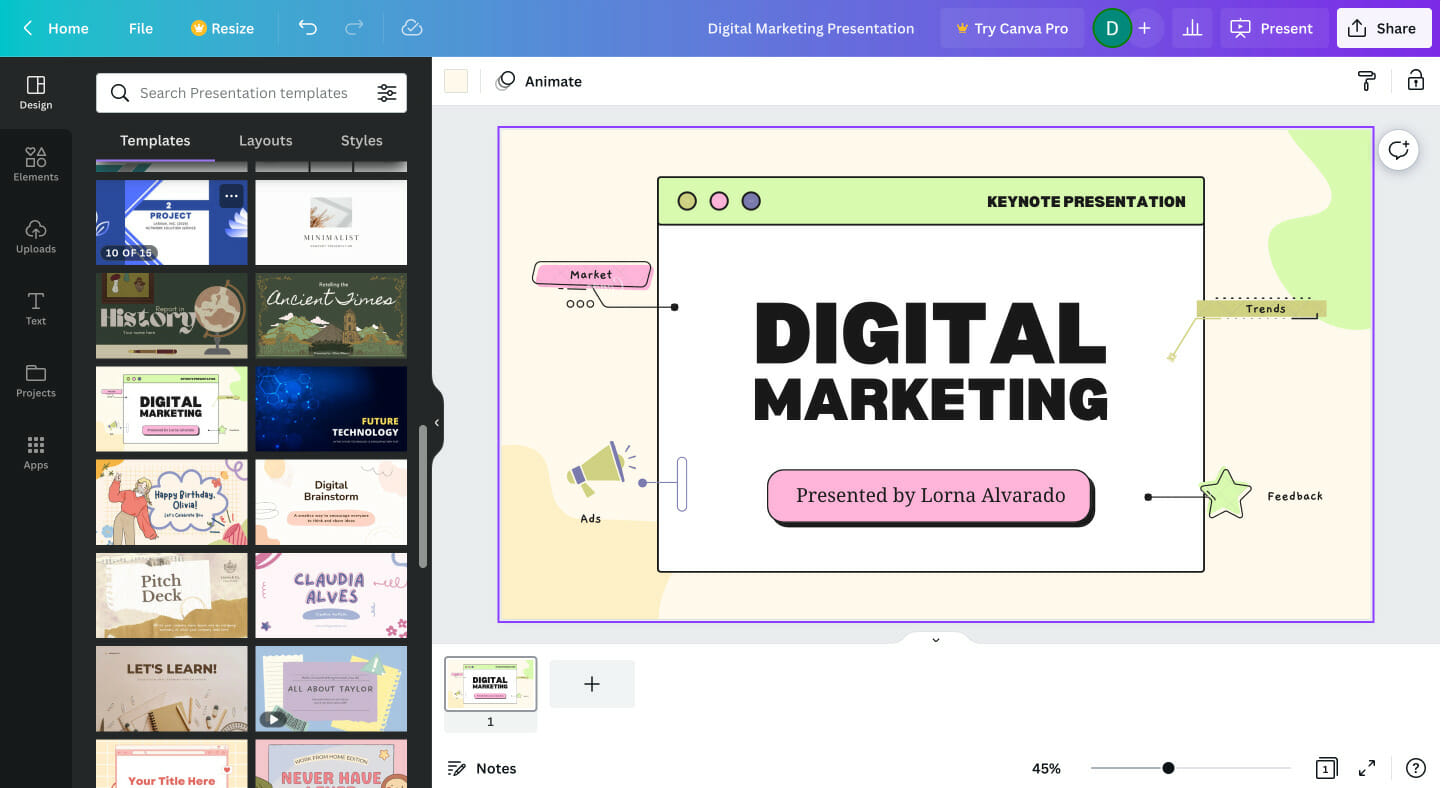The width and height of the screenshot is (1441, 788).
Task: Switch to the Layouts tab
Action: 265,140
